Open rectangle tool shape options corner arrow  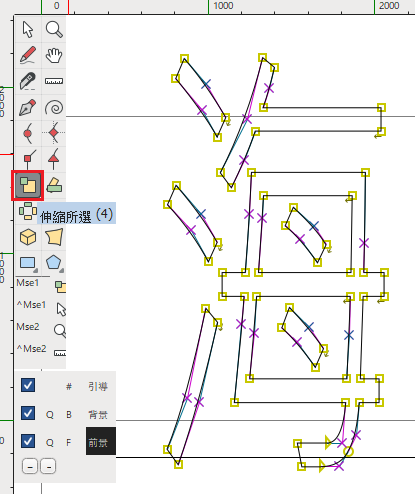pyautogui.click(x=36, y=270)
